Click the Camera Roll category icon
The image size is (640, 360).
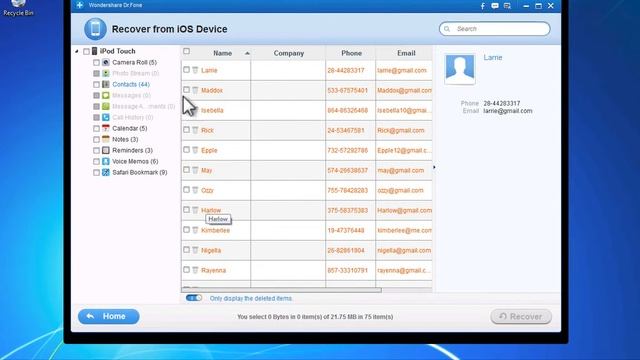click(106, 62)
